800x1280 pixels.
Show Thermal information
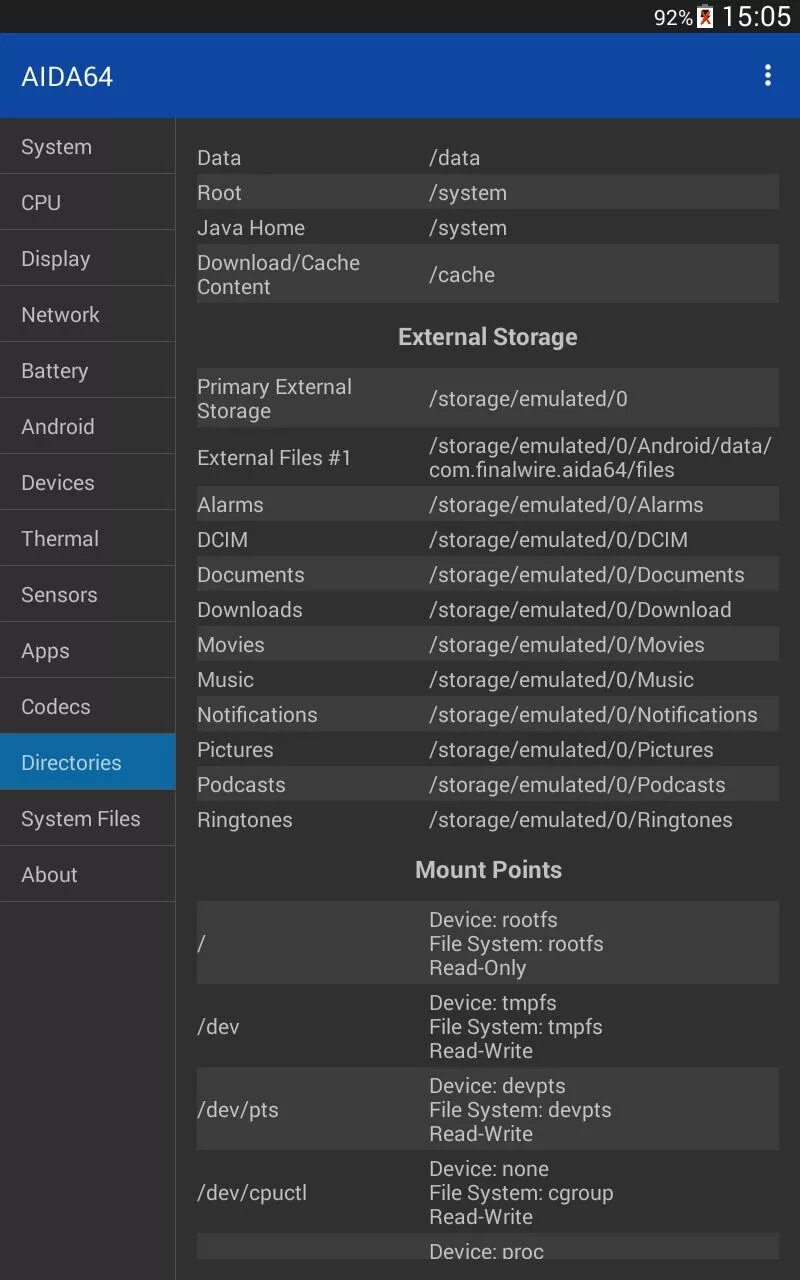(x=87, y=539)
